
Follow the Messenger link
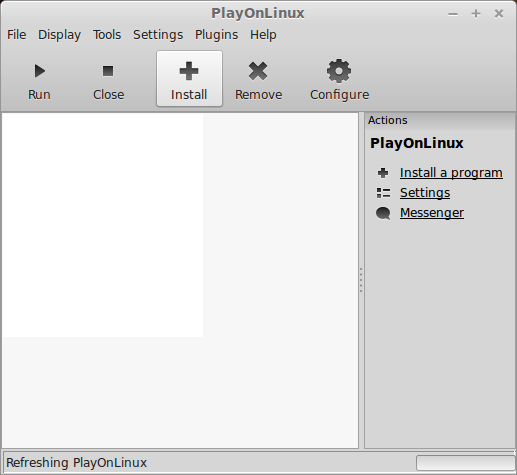pos(432,213)
